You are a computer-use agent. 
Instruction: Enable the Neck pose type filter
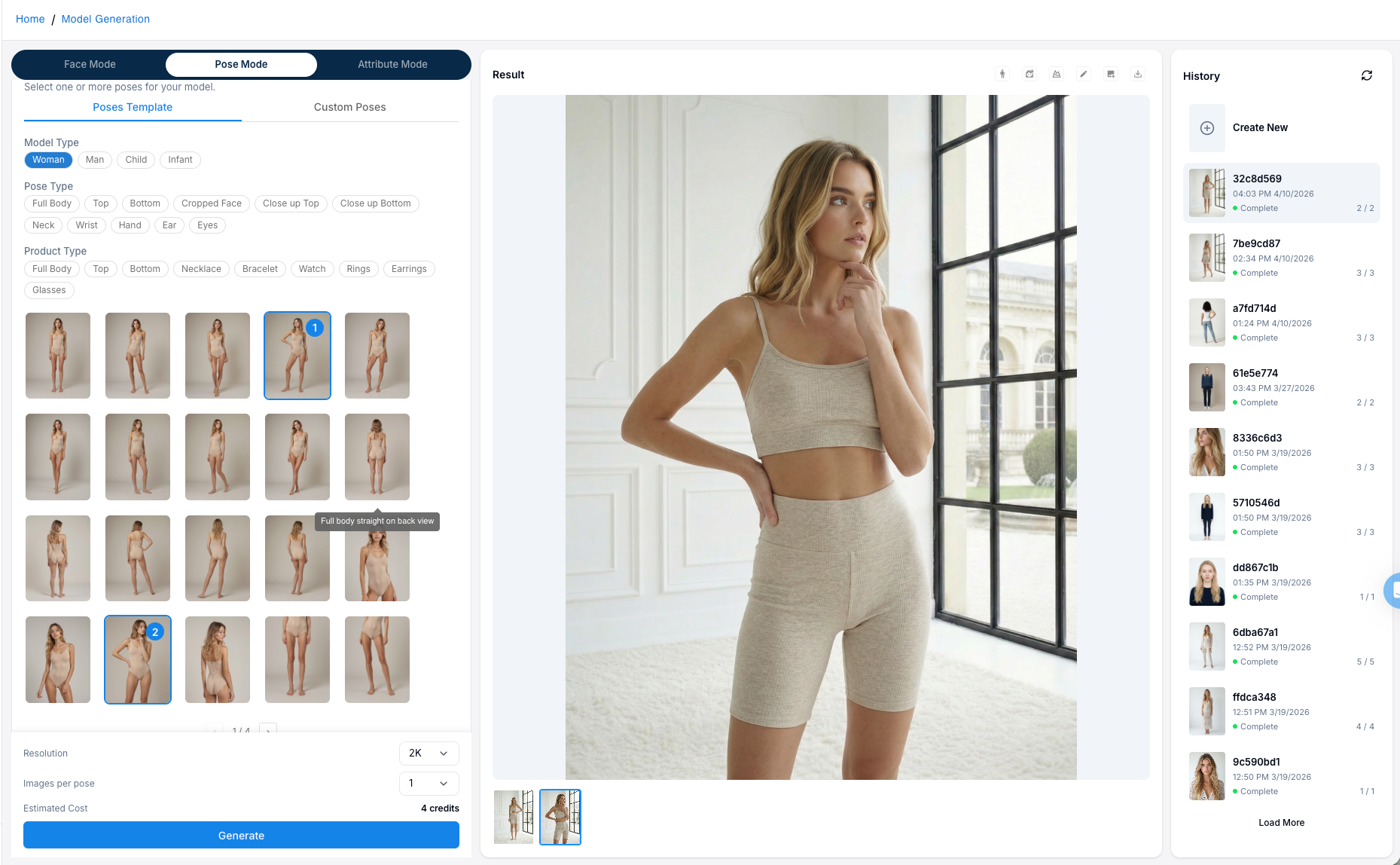[x=44, y=225]
